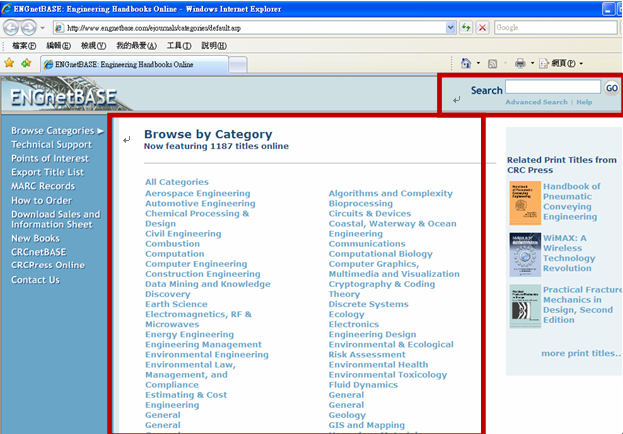The image size is (623, 434).
Task: Expand the Home icon dropdown arrow
Action: click(478, 63)
